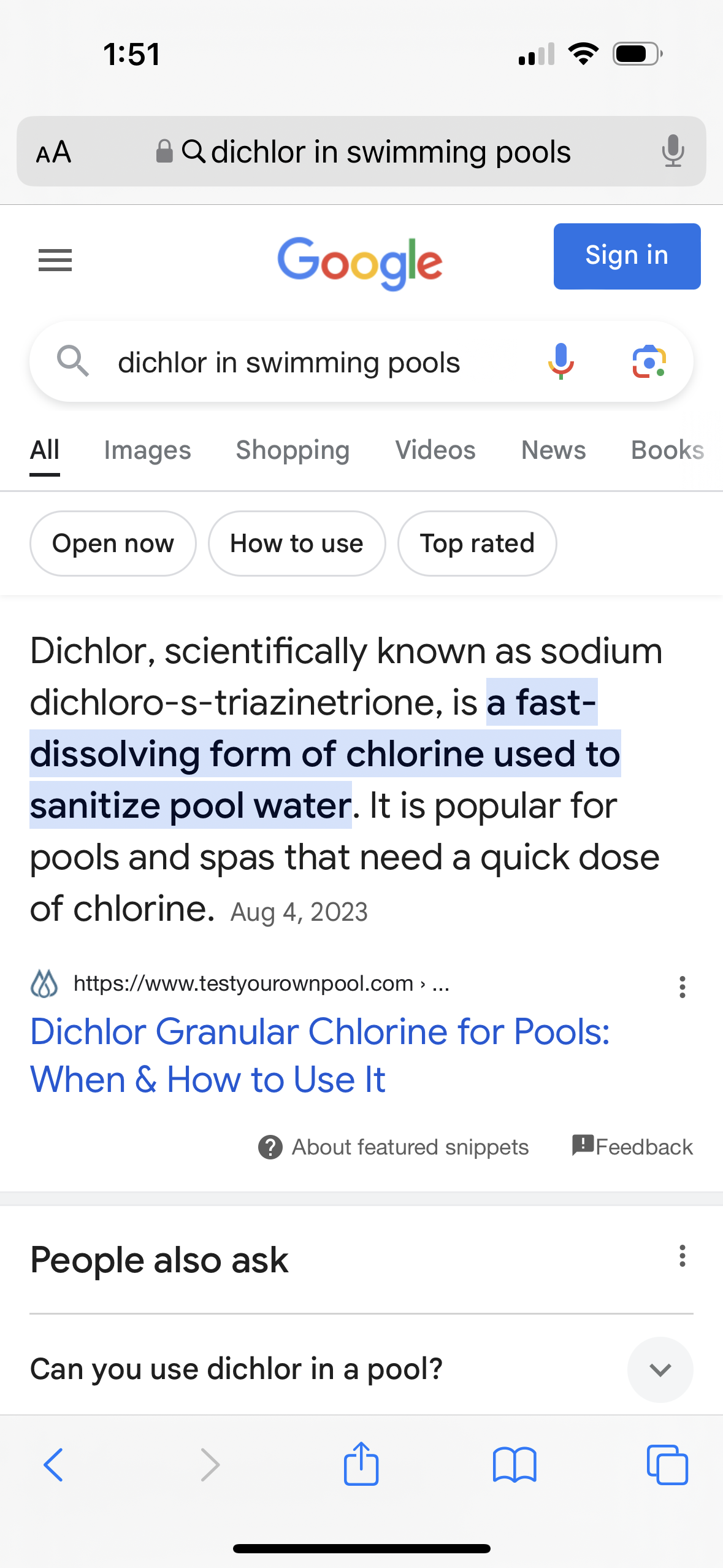Open the Google hamburger menu
Screen dimensions: 723x1568
click(x=55, y=260)
